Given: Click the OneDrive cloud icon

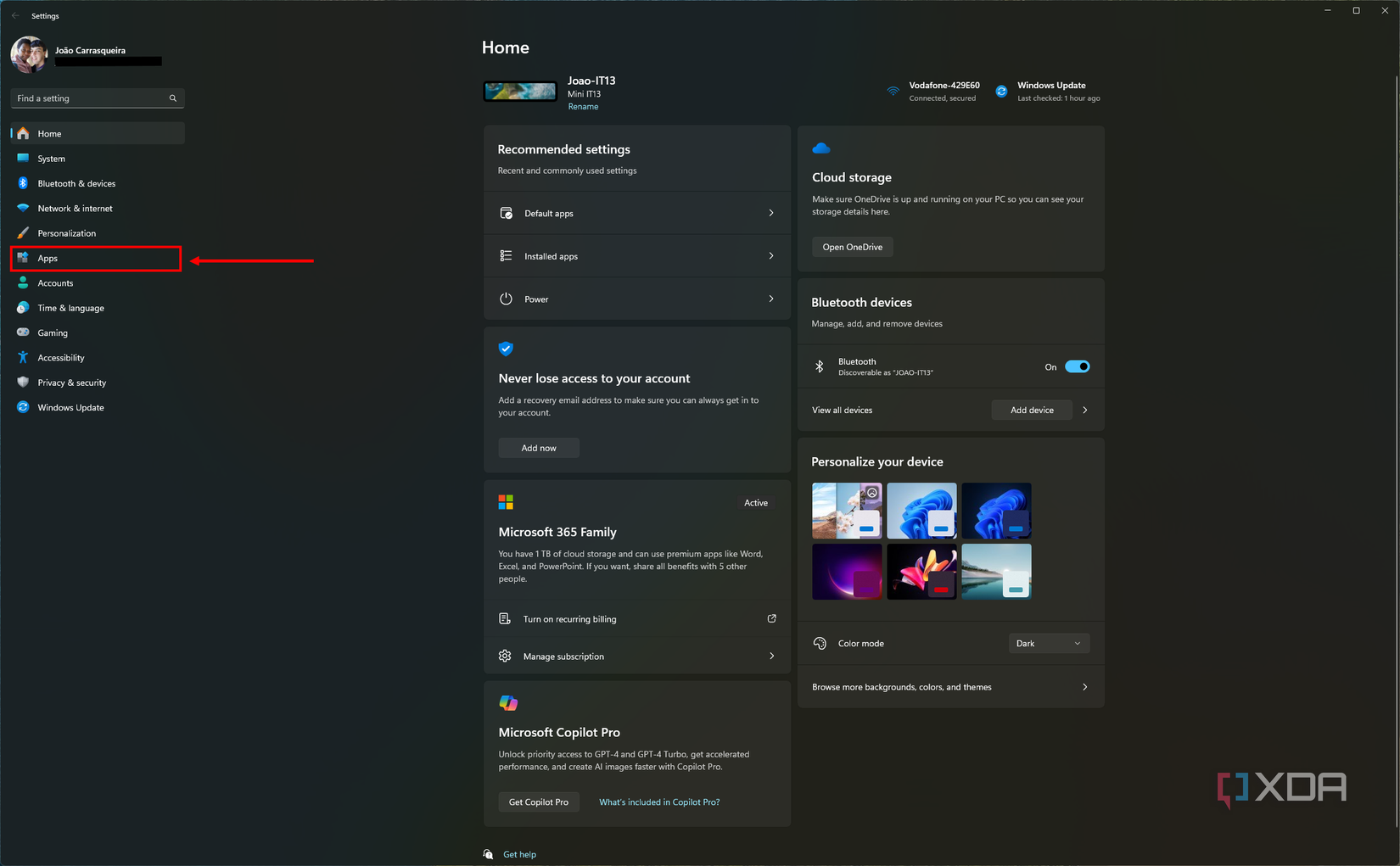Looking at the screenshot, I should point(821,148).
